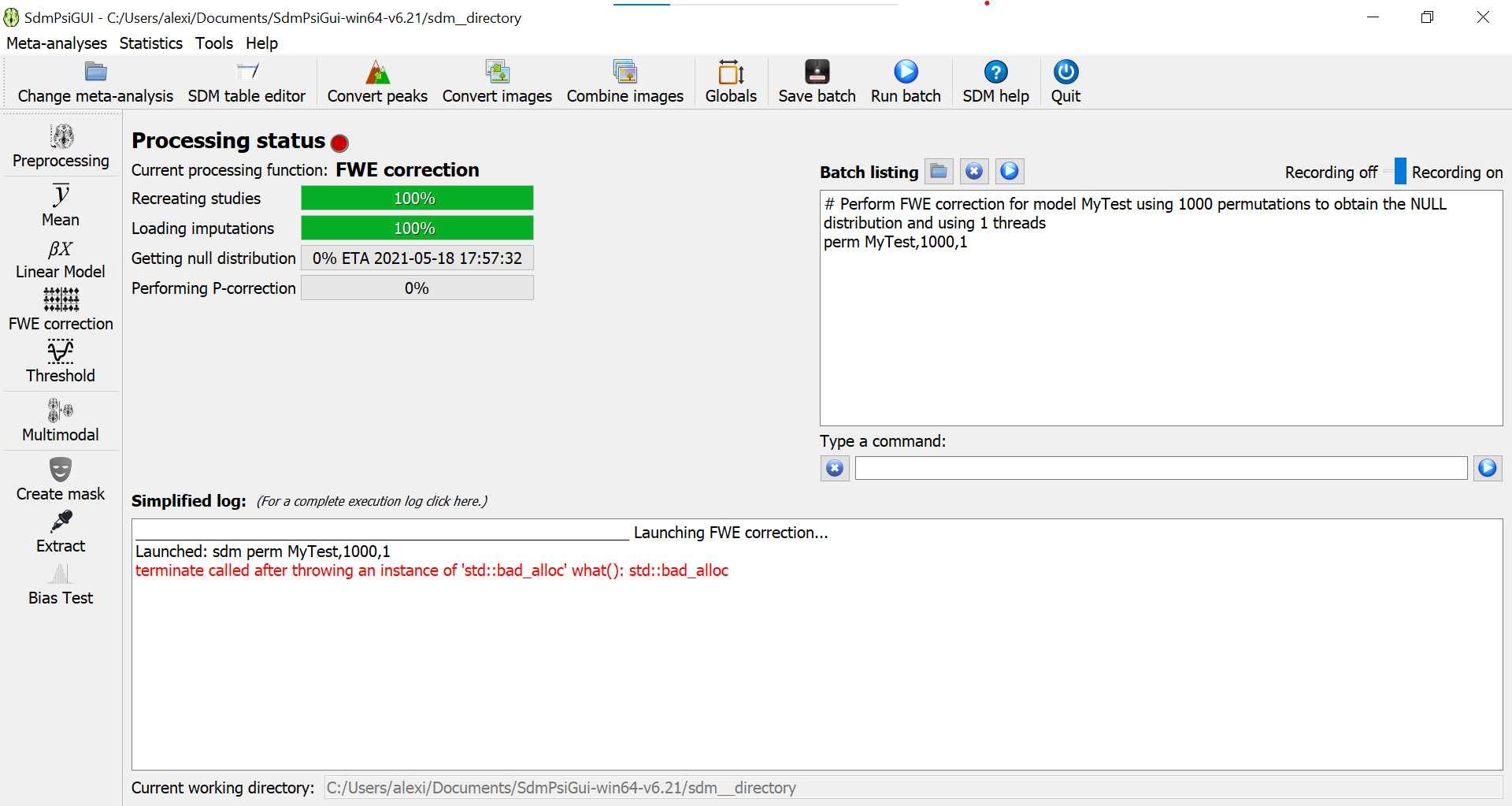Select the Mean analysis icon

[61, 205]
